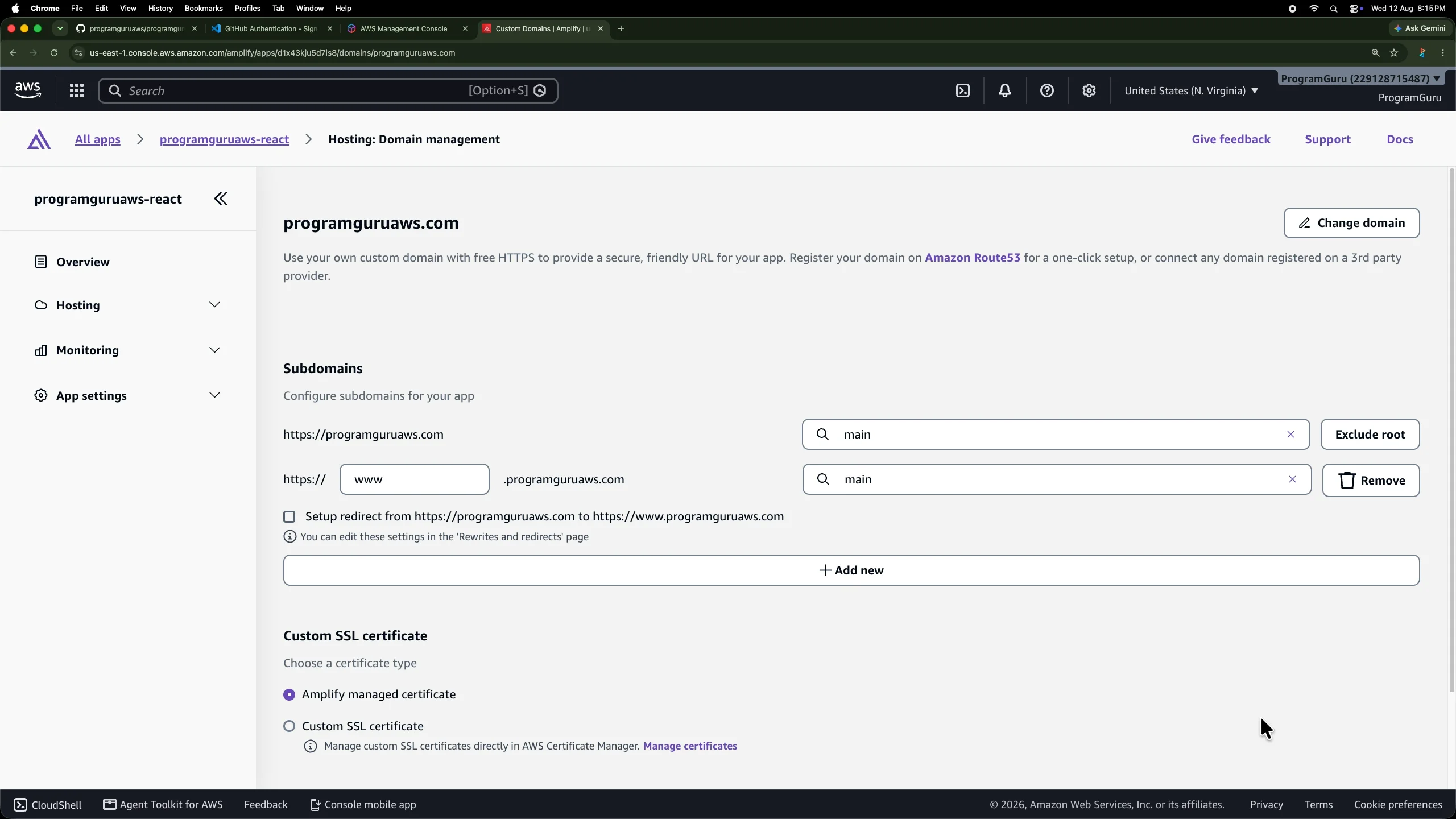Viewport: 1456px width, 819px height.
Task: Click the page vertical scrollbar
Action: (x=1451, y=430)
